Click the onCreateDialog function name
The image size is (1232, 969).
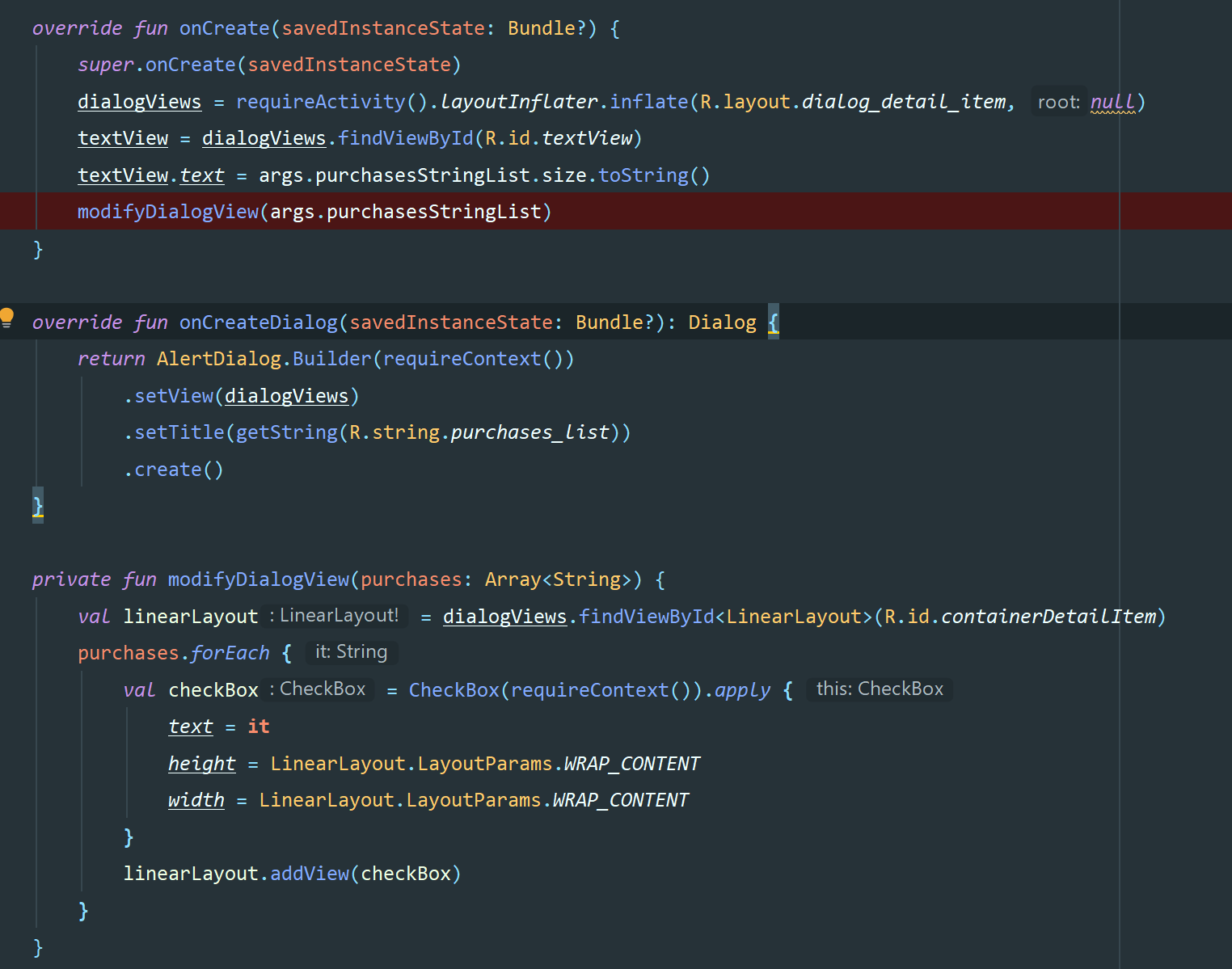258,322
